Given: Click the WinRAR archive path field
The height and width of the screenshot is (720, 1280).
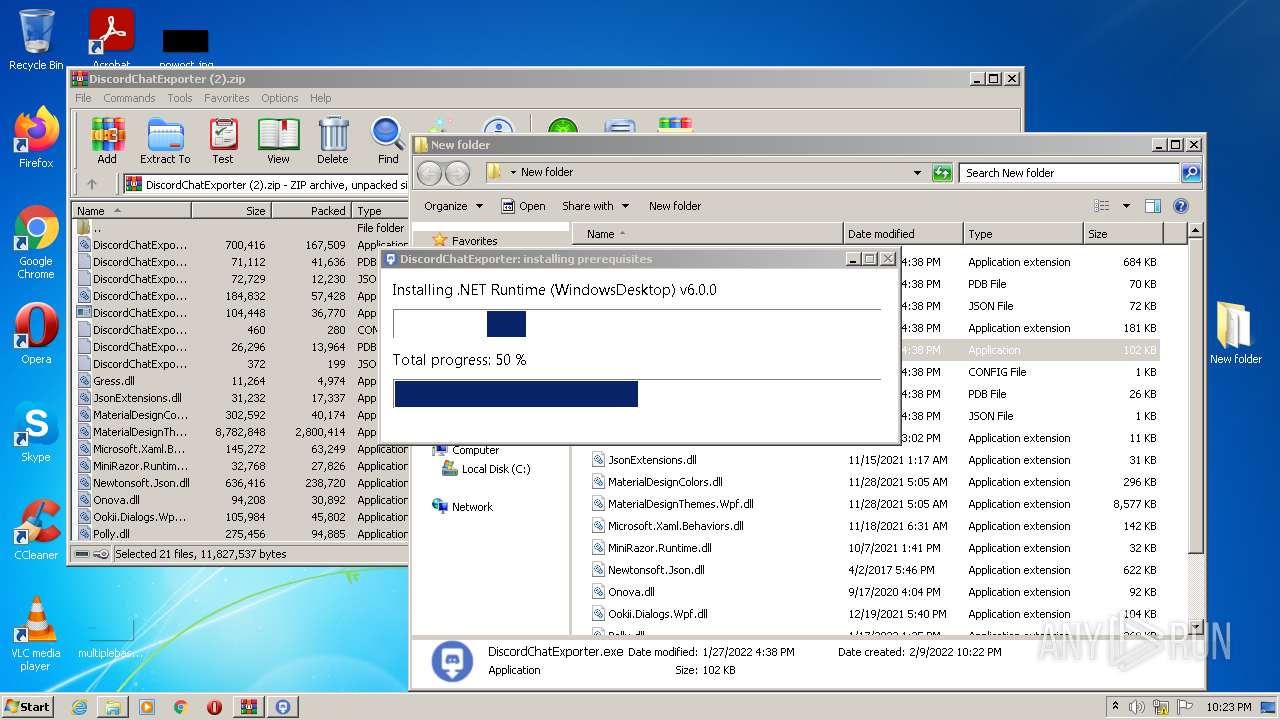Looking at the screenshot, I should (265, 185).
